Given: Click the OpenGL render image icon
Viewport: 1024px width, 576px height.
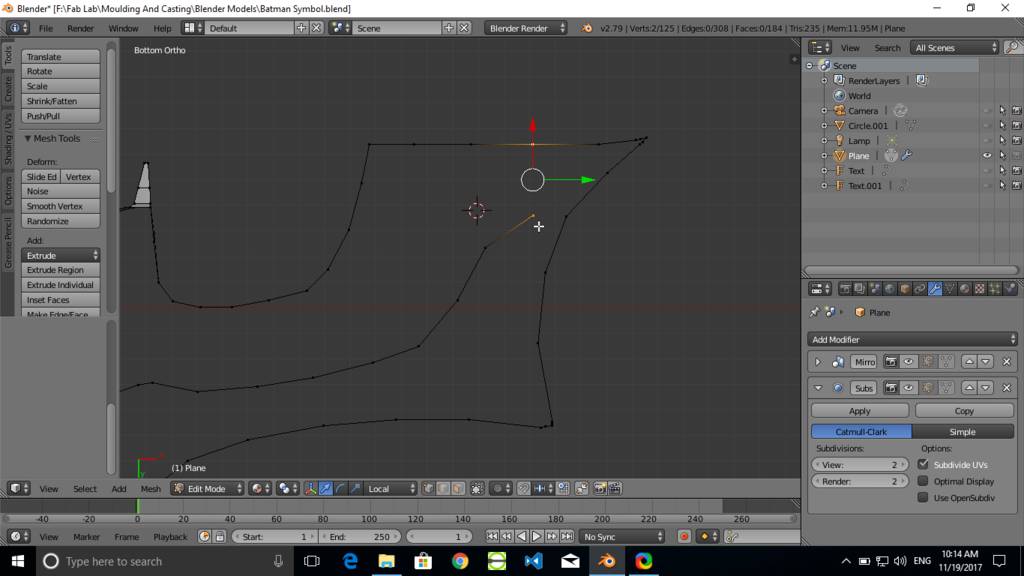Looking at the screenshot, I should (600, 488).
